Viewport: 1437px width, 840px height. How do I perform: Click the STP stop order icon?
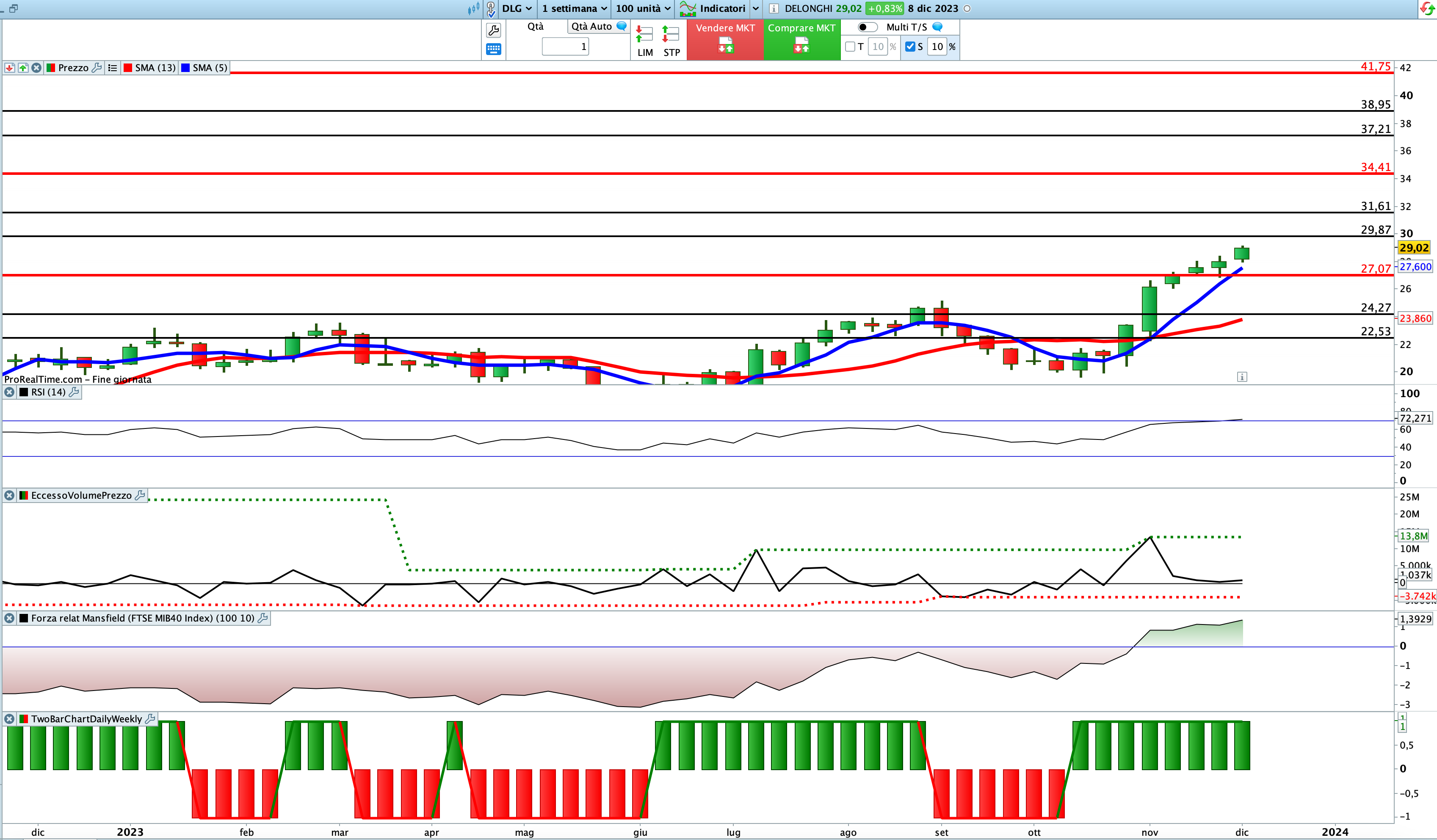click(x=671, y=41)
